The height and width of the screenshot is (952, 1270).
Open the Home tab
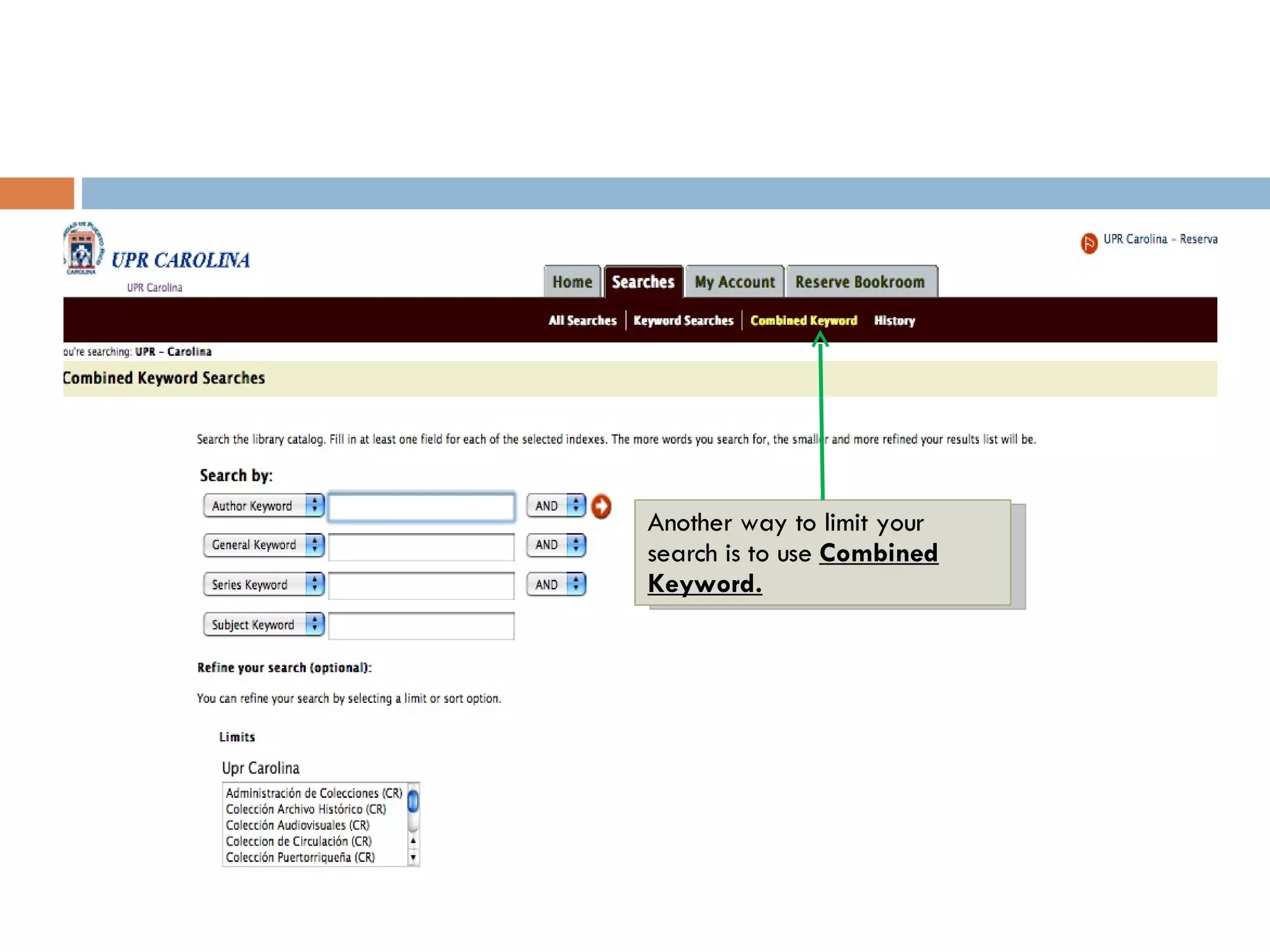click(572, 282)
